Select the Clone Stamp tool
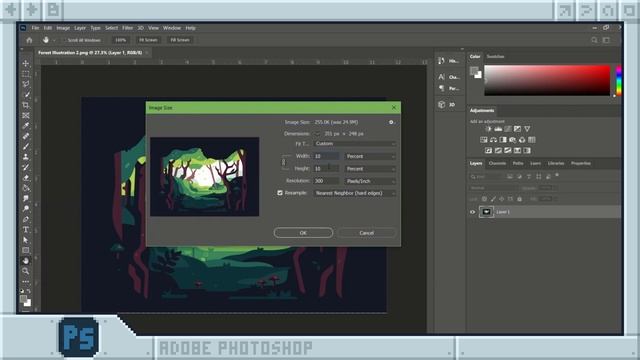This screenshot has height=360, width=640. (x=26, y=157)
